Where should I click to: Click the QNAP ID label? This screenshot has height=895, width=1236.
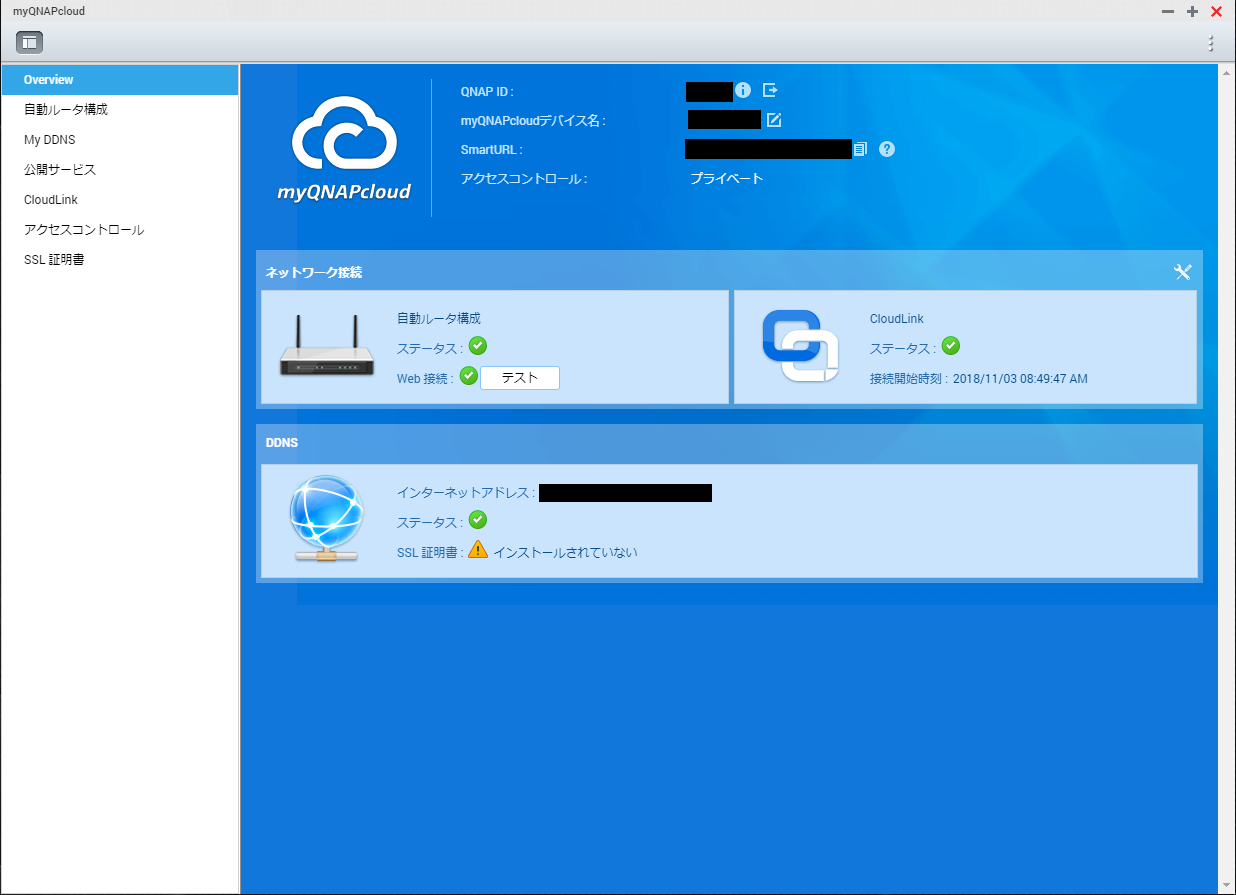(487, 91)
